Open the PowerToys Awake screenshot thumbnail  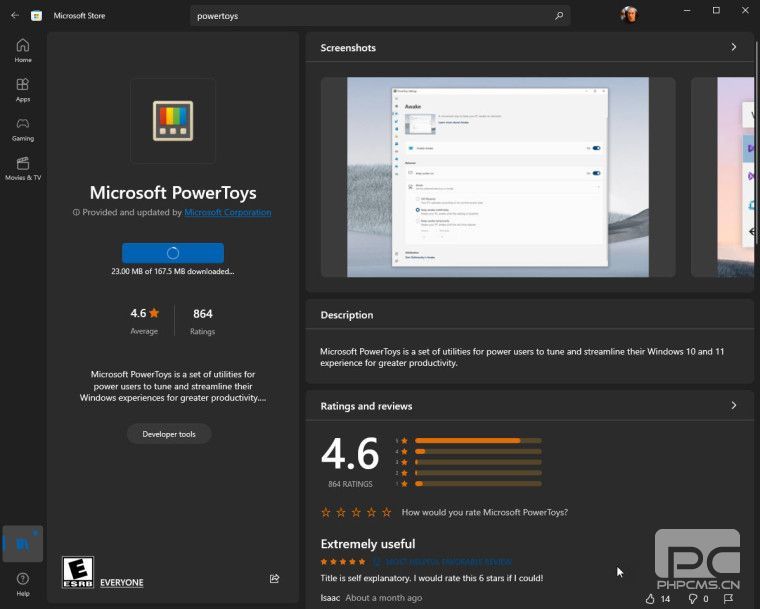pyautogui.click(x=497, y=177)
